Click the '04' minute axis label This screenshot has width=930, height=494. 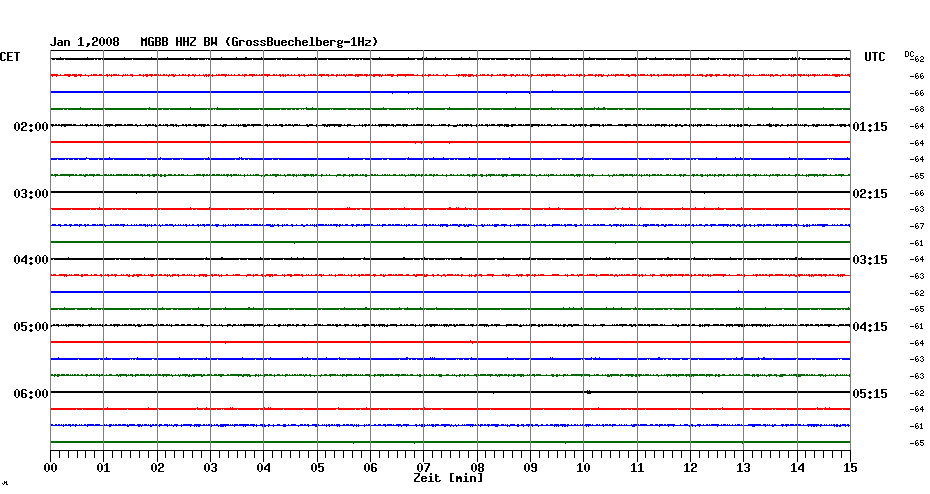[x=263, y=468]
